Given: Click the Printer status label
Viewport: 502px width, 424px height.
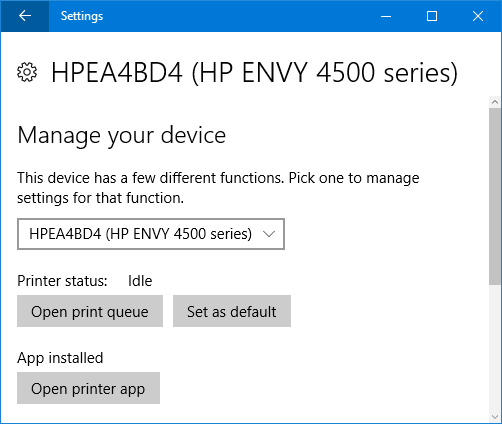Looking at the screenshot, I should coord(62,281).
